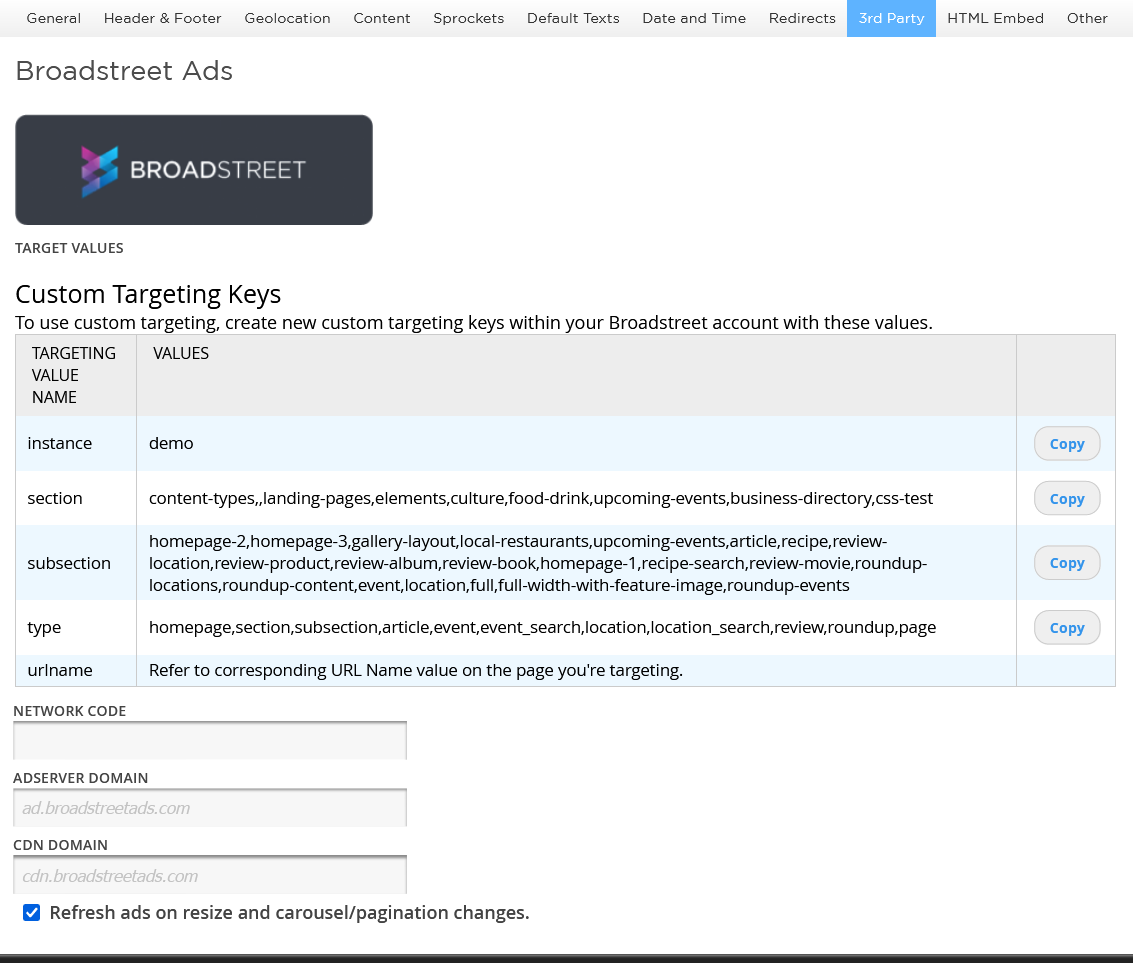Switch to Date and Time tab

[x=694, y=18]
